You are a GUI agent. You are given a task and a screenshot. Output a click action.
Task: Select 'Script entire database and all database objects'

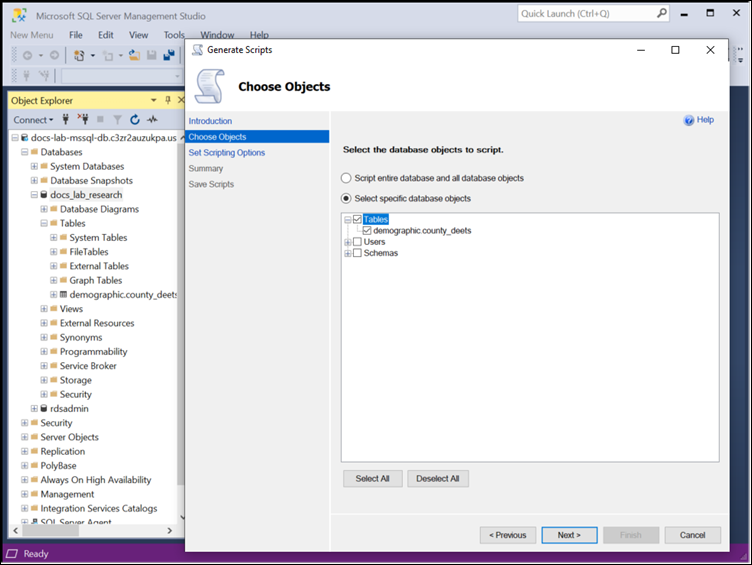tap(347, 178)
